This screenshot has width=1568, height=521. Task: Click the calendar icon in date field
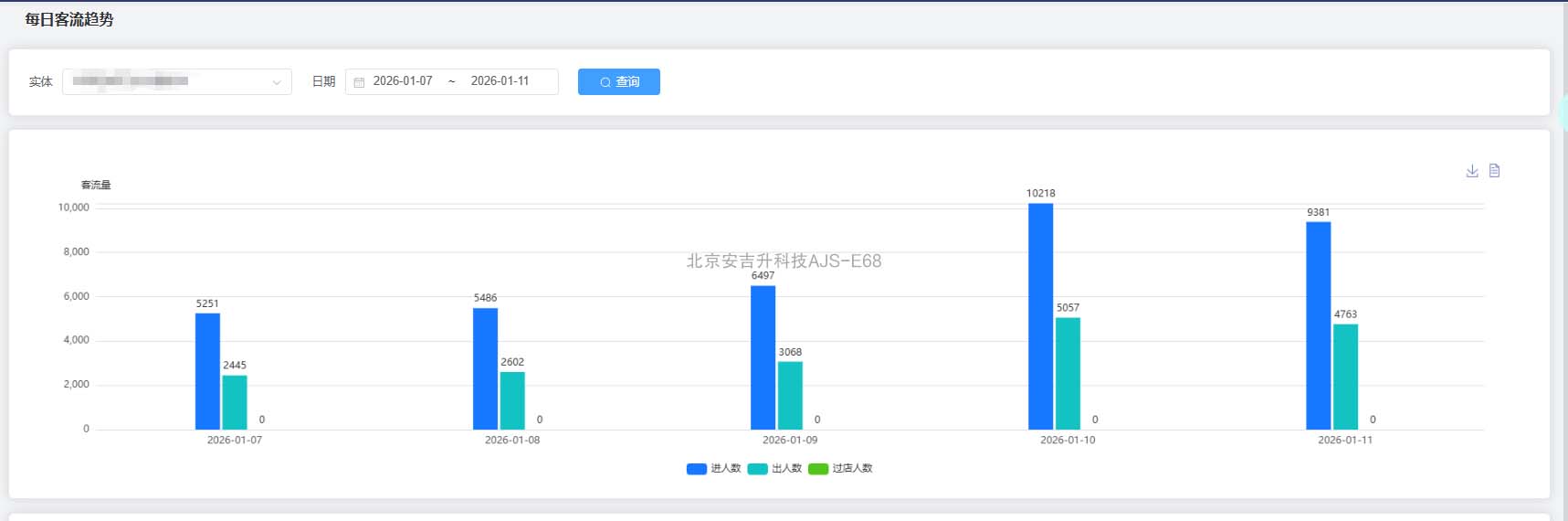coord(359,82)
